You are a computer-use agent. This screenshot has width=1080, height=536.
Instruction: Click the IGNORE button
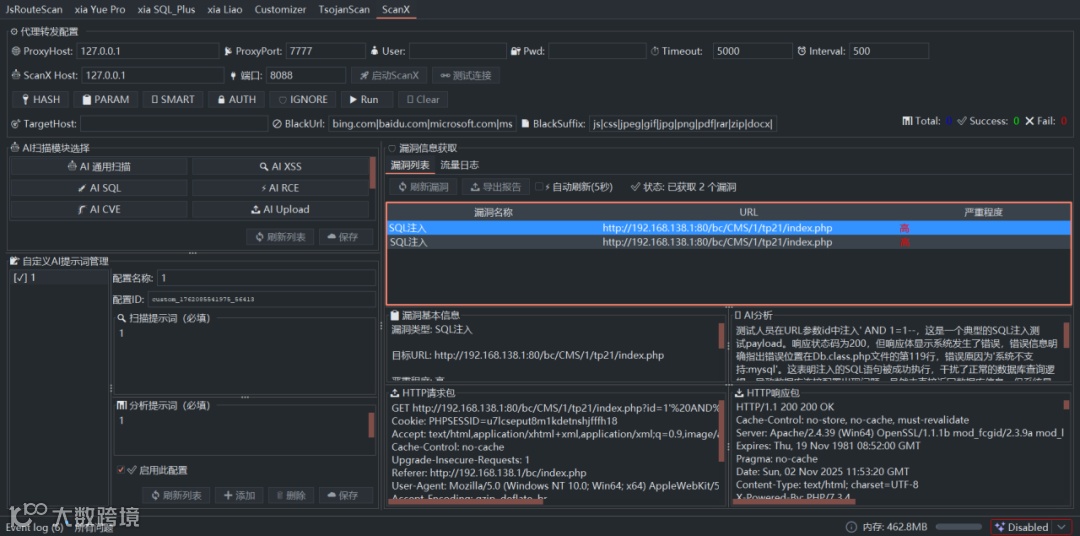point(302,99)
